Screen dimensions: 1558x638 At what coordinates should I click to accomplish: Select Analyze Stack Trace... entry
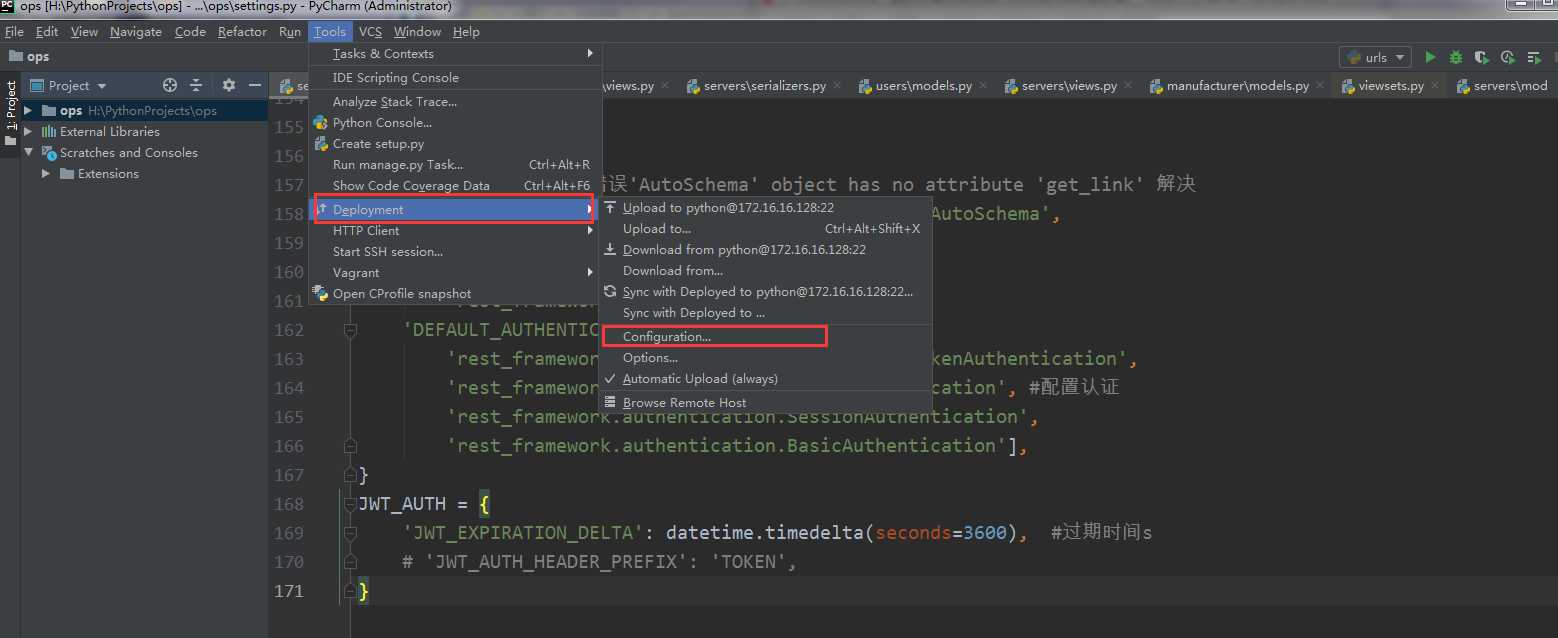coord(454,102)
